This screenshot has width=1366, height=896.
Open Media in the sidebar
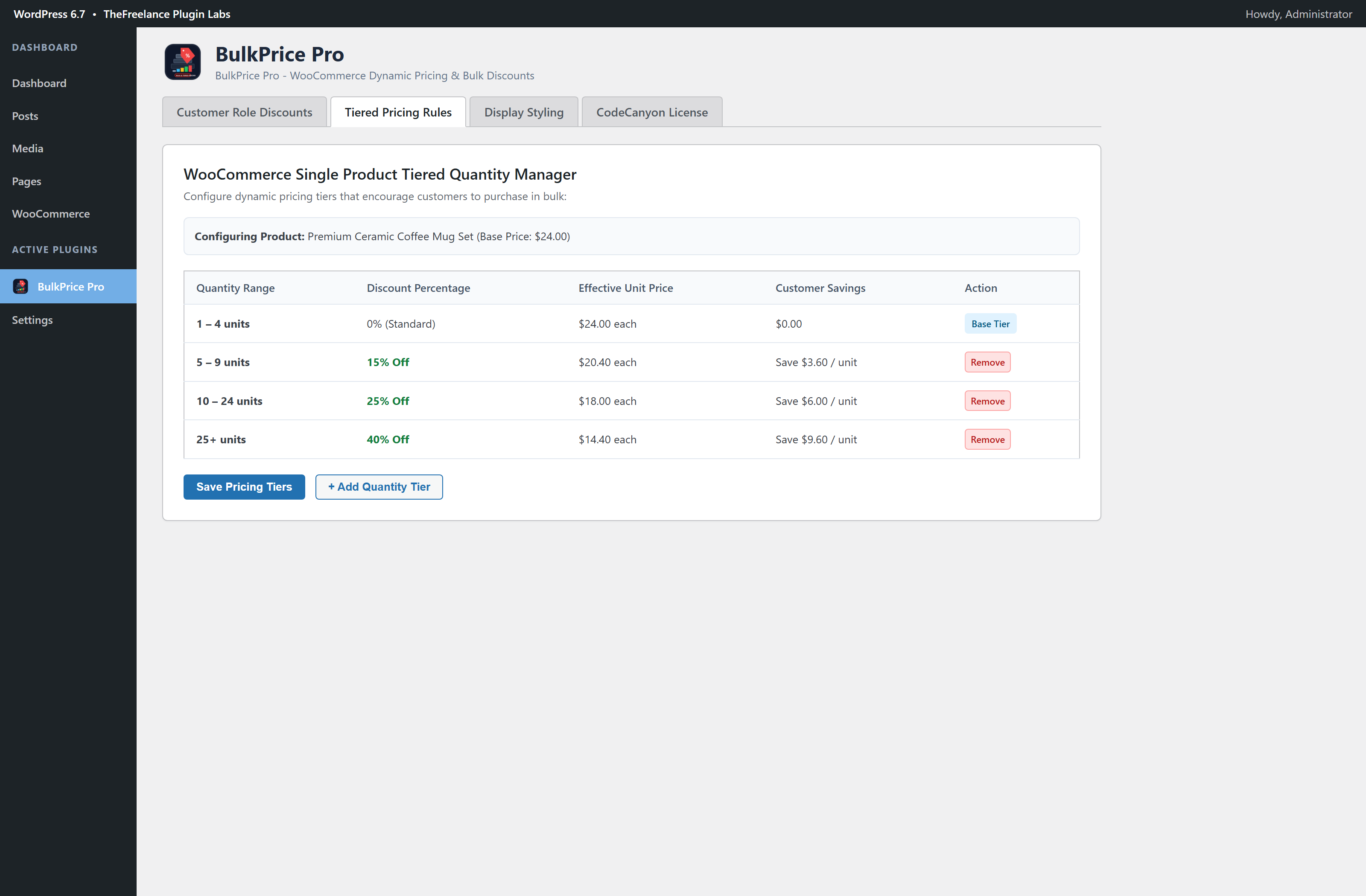(68, 148)
